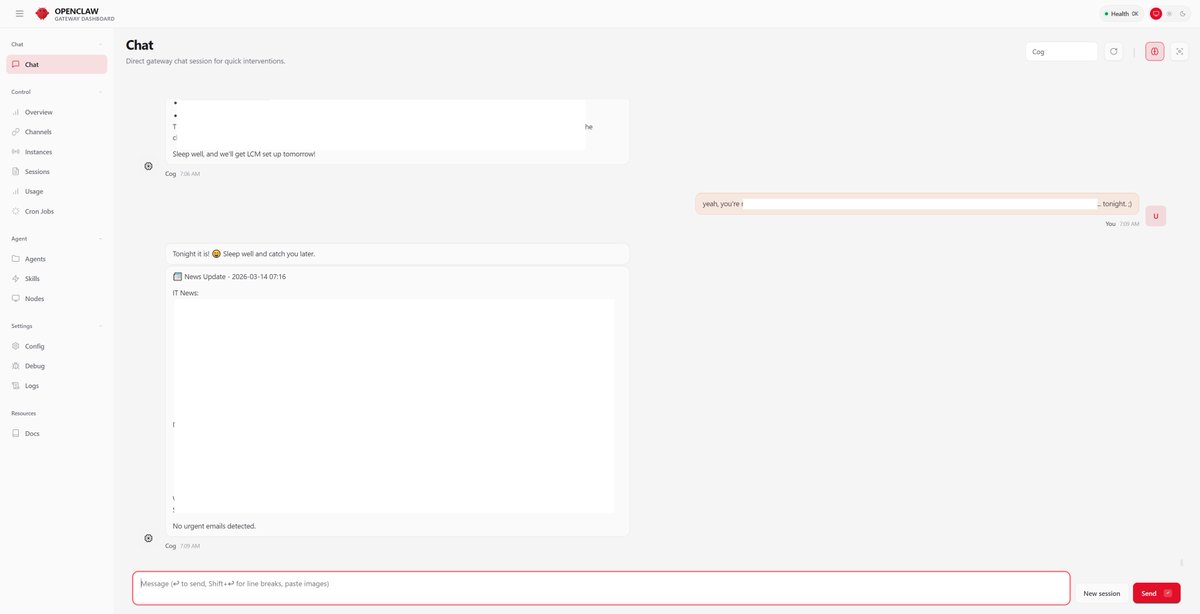This screenshot has width=1200, height=614.
Task: Click the 'yeah, you're' user message bubble
Action: pos(917,203)
